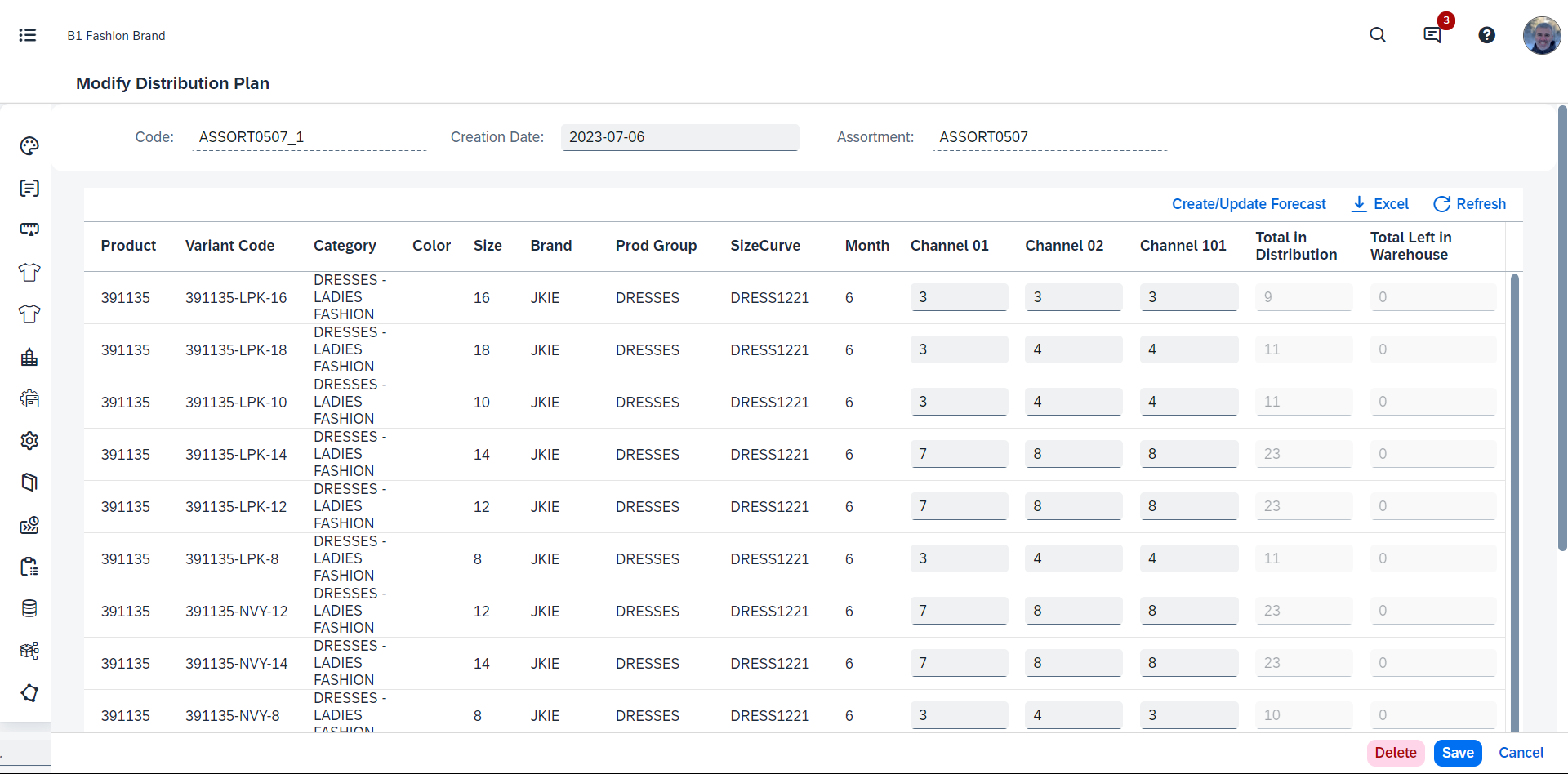Viewport: 1568px width, 774px height.
Task: Select the palette icon in the sidebar
Action: (x=29, y=146)
